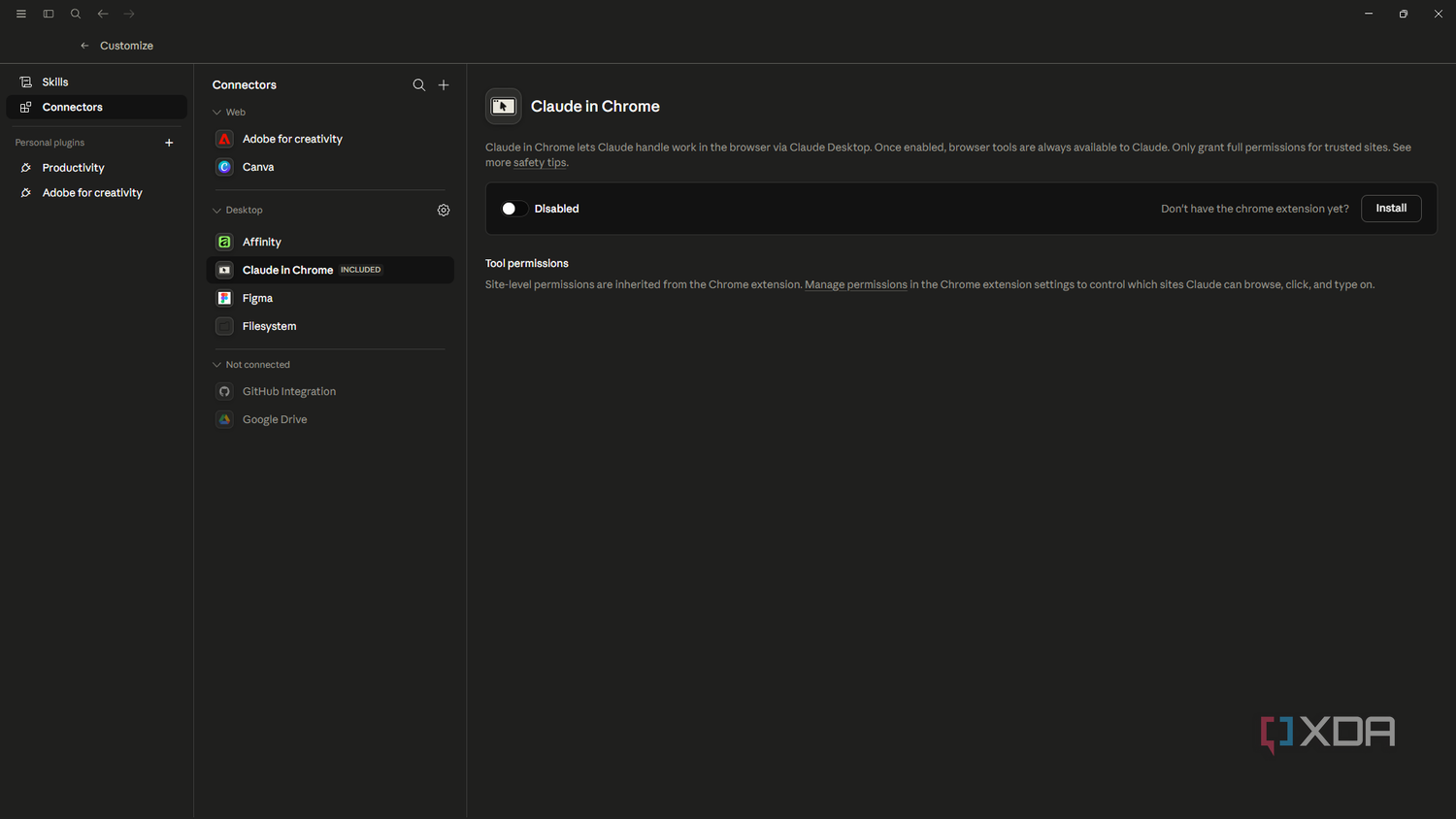Select the Google Drive connector
Image resolution: width=1456 pixels, height=819 pixels.
330,419
